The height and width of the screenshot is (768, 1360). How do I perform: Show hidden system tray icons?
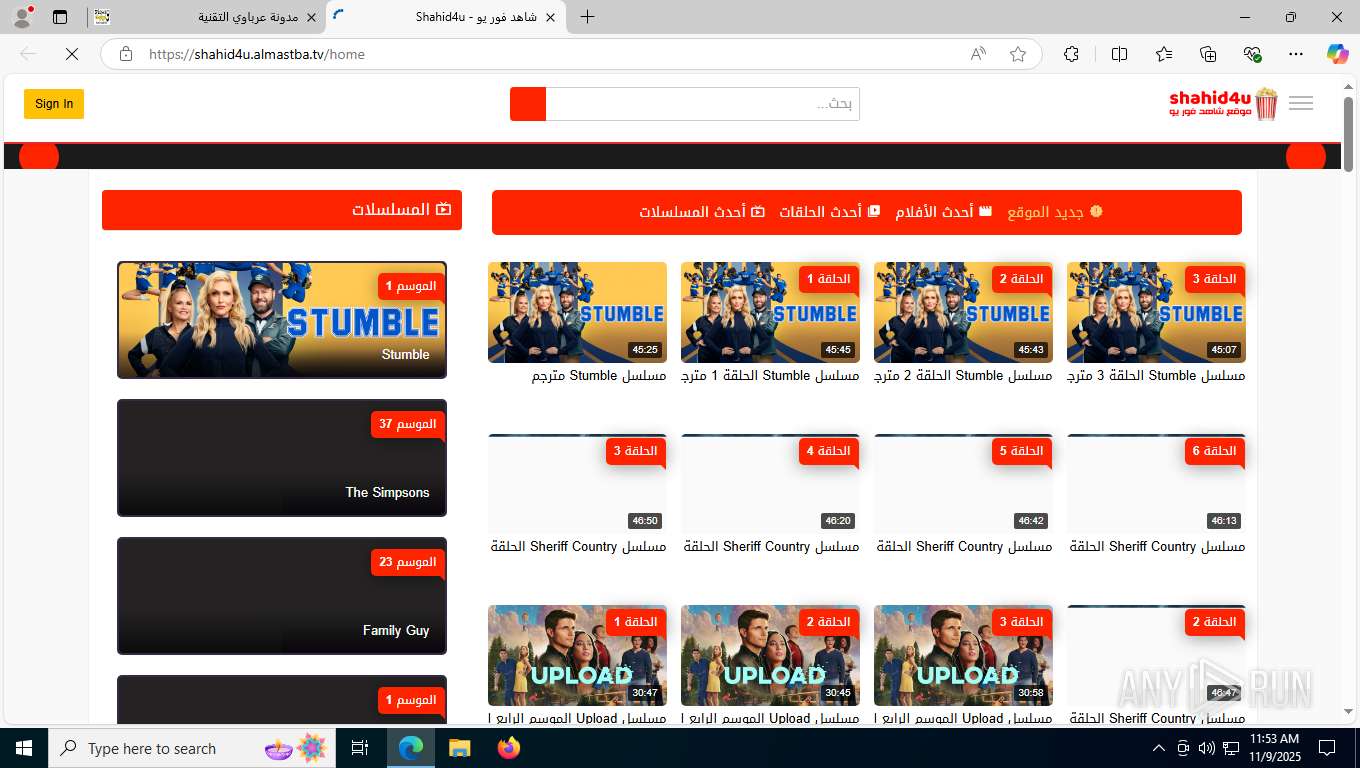click(1159, 748)
